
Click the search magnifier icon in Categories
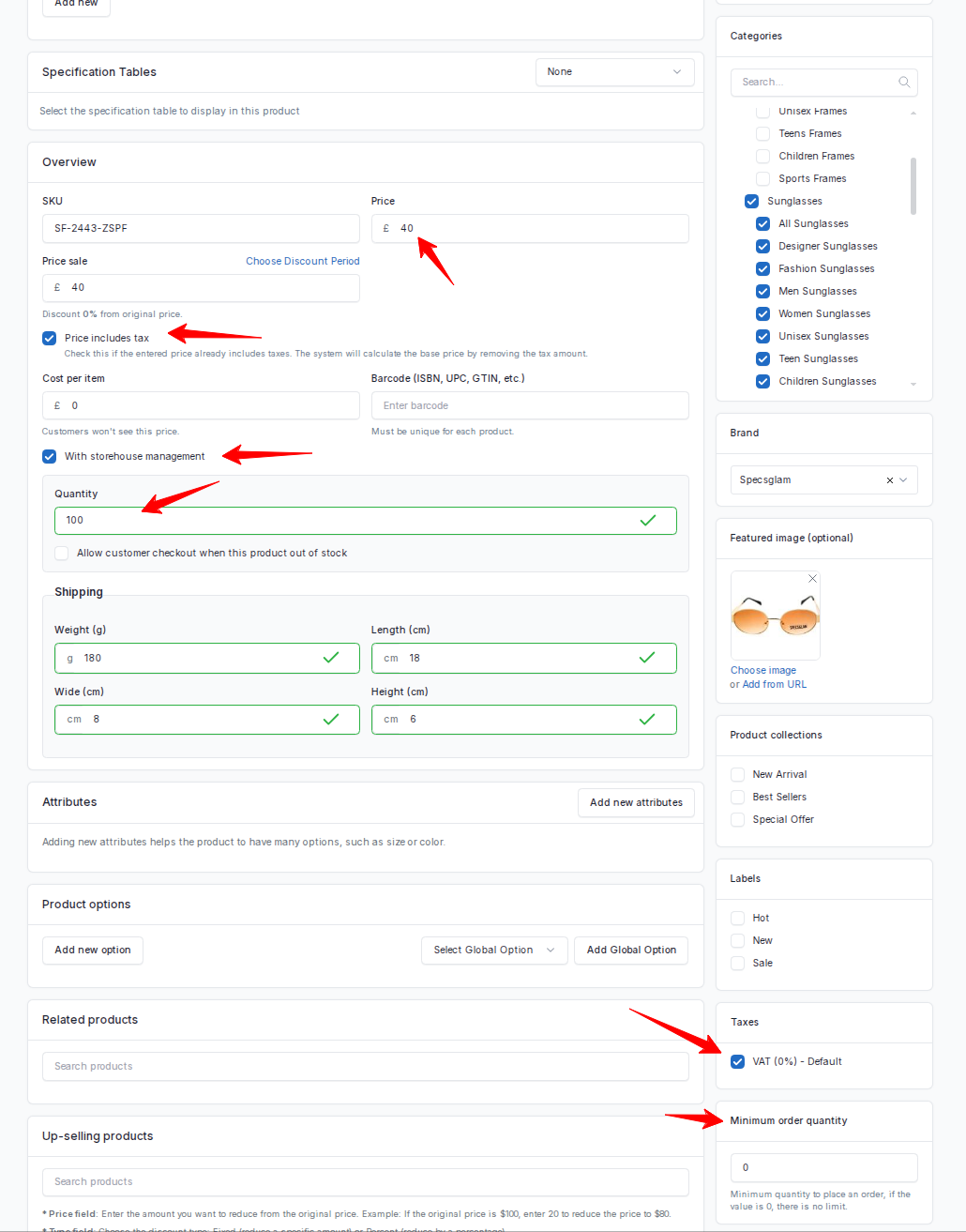coord(904,83)
